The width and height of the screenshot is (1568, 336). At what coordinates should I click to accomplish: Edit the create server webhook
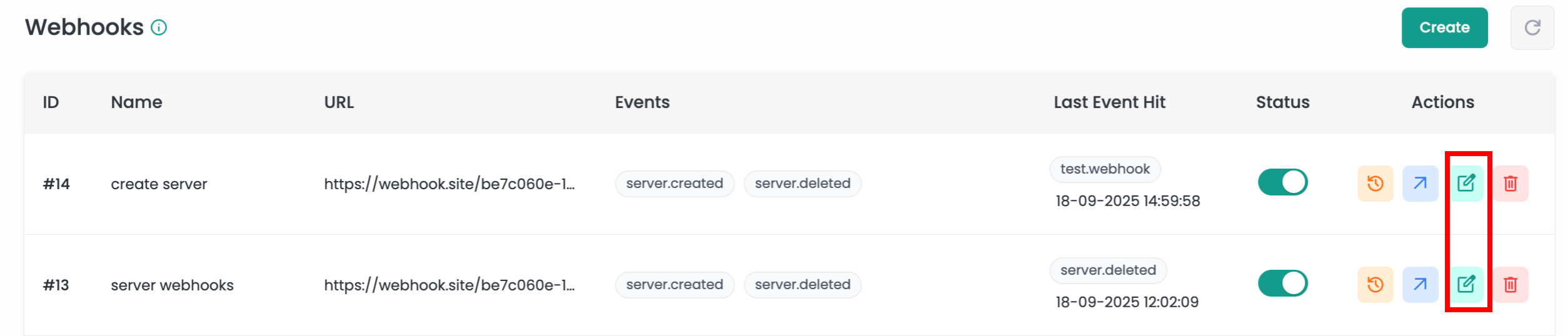[x=1465, y=184]
